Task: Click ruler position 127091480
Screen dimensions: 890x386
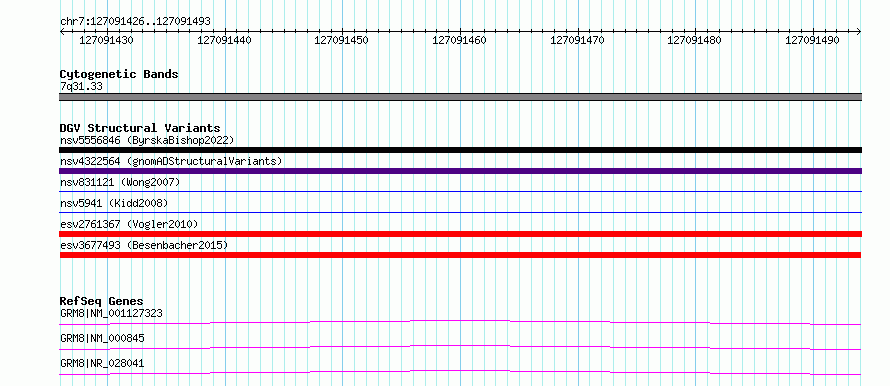Action: (x=695, y=40)
